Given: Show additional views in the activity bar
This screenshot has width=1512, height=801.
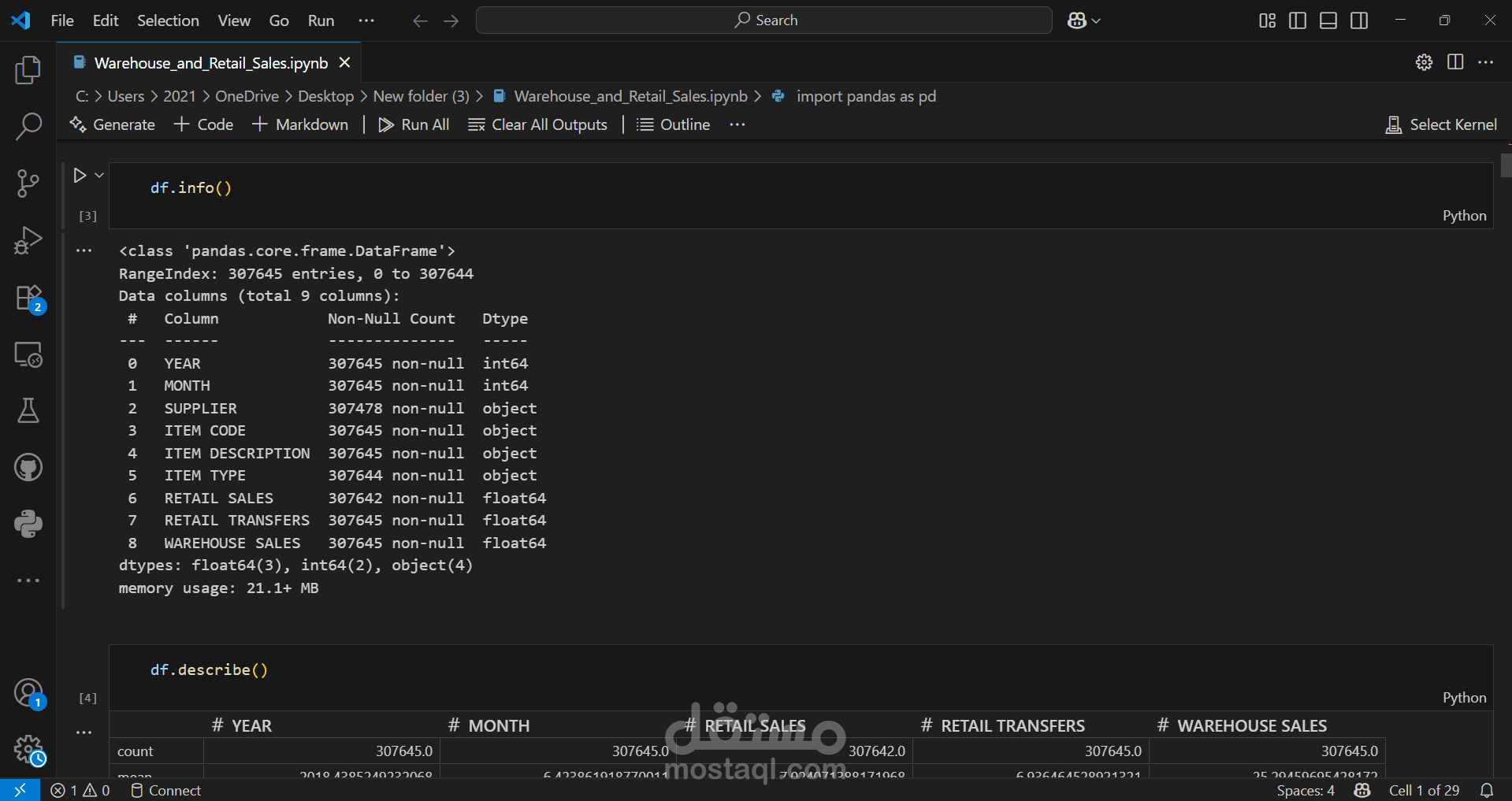Looking at the screenshot, I should [x=28, y=580].
